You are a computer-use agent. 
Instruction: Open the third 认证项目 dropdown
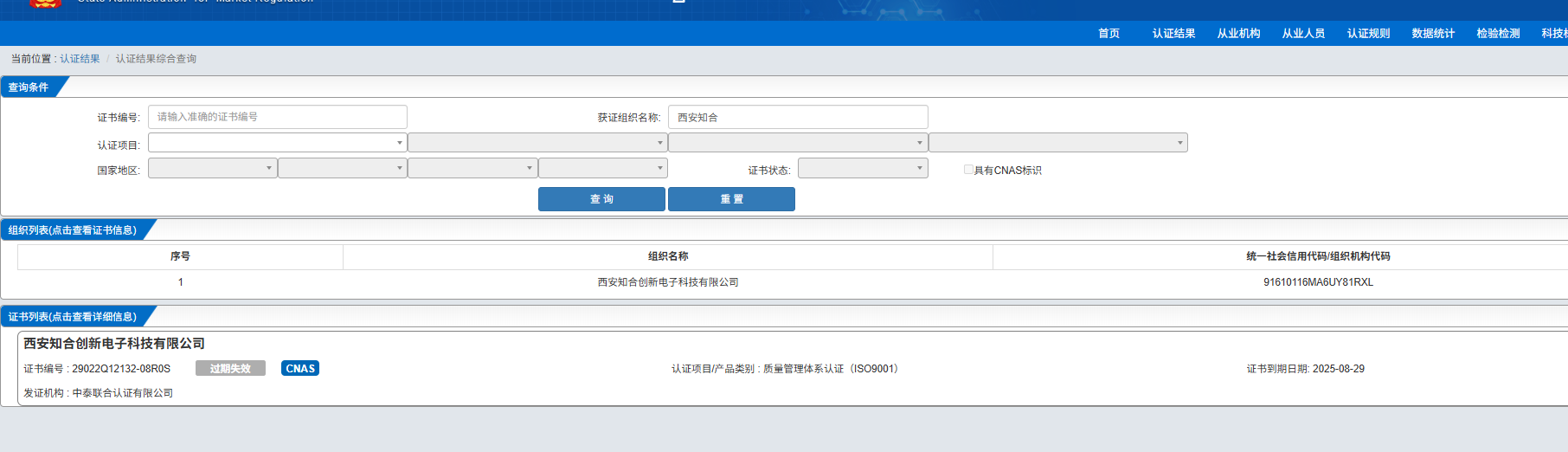click(x=798, y=143)
